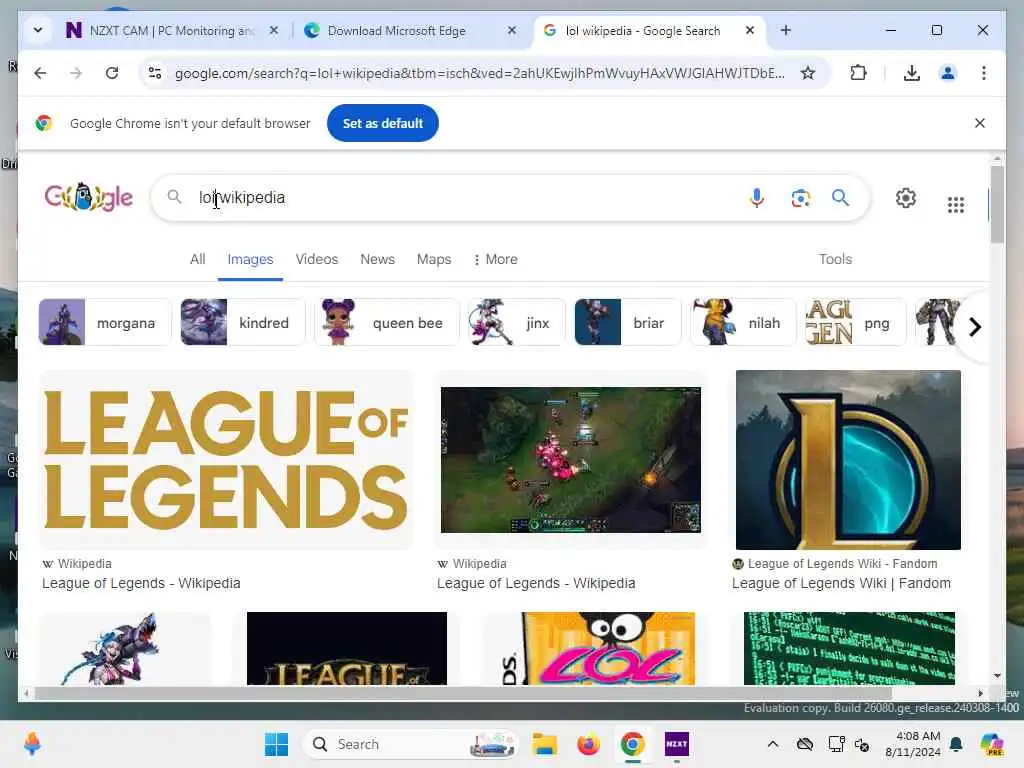Image resolution: width=1024 pixels, height=768 pixels.
Task: Open the Windows Start menu
Action: click(276, 744)
